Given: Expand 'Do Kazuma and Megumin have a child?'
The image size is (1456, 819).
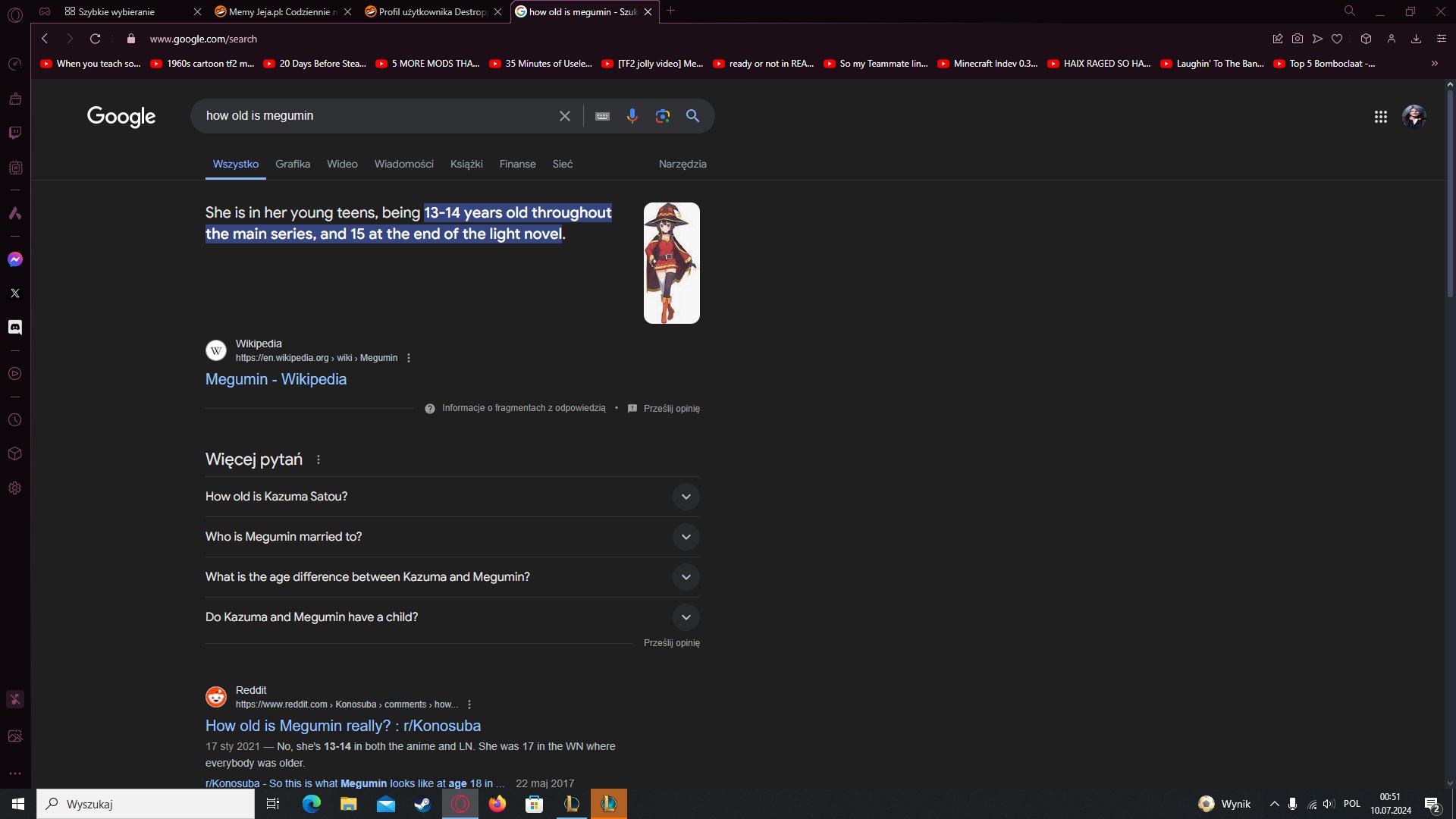Looking at the screenshot, I should point(453,617).
